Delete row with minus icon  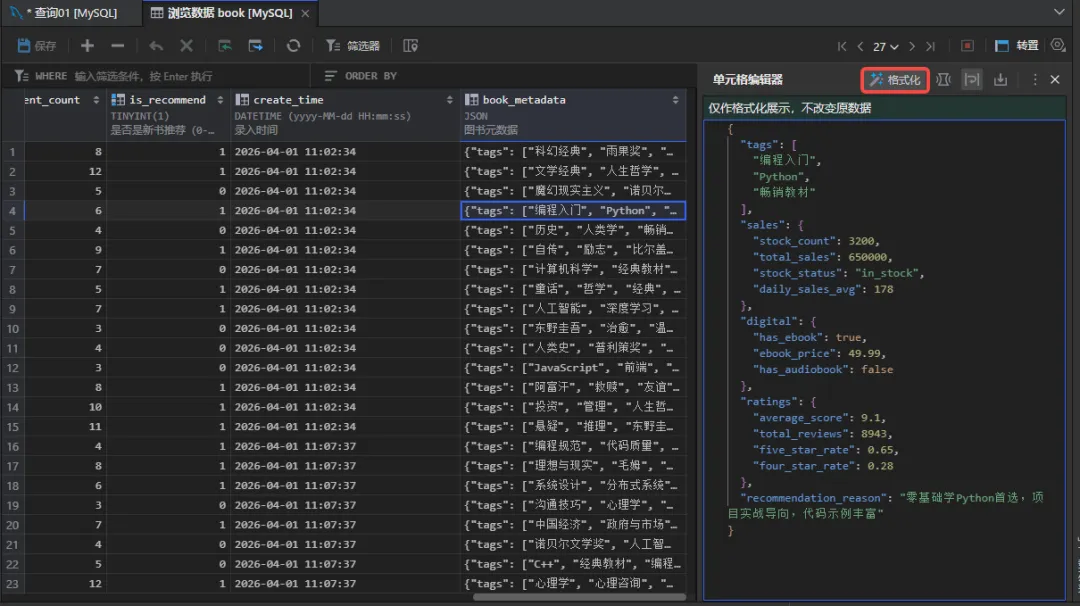[118, 45]
